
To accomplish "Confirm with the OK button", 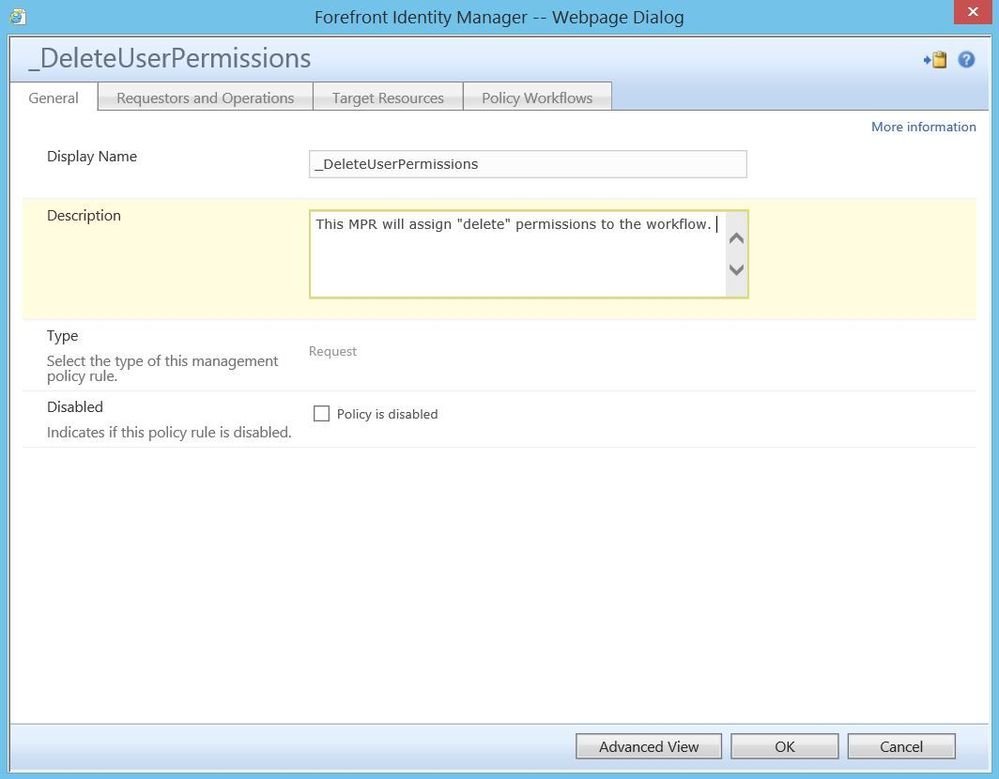I will 785,747.
